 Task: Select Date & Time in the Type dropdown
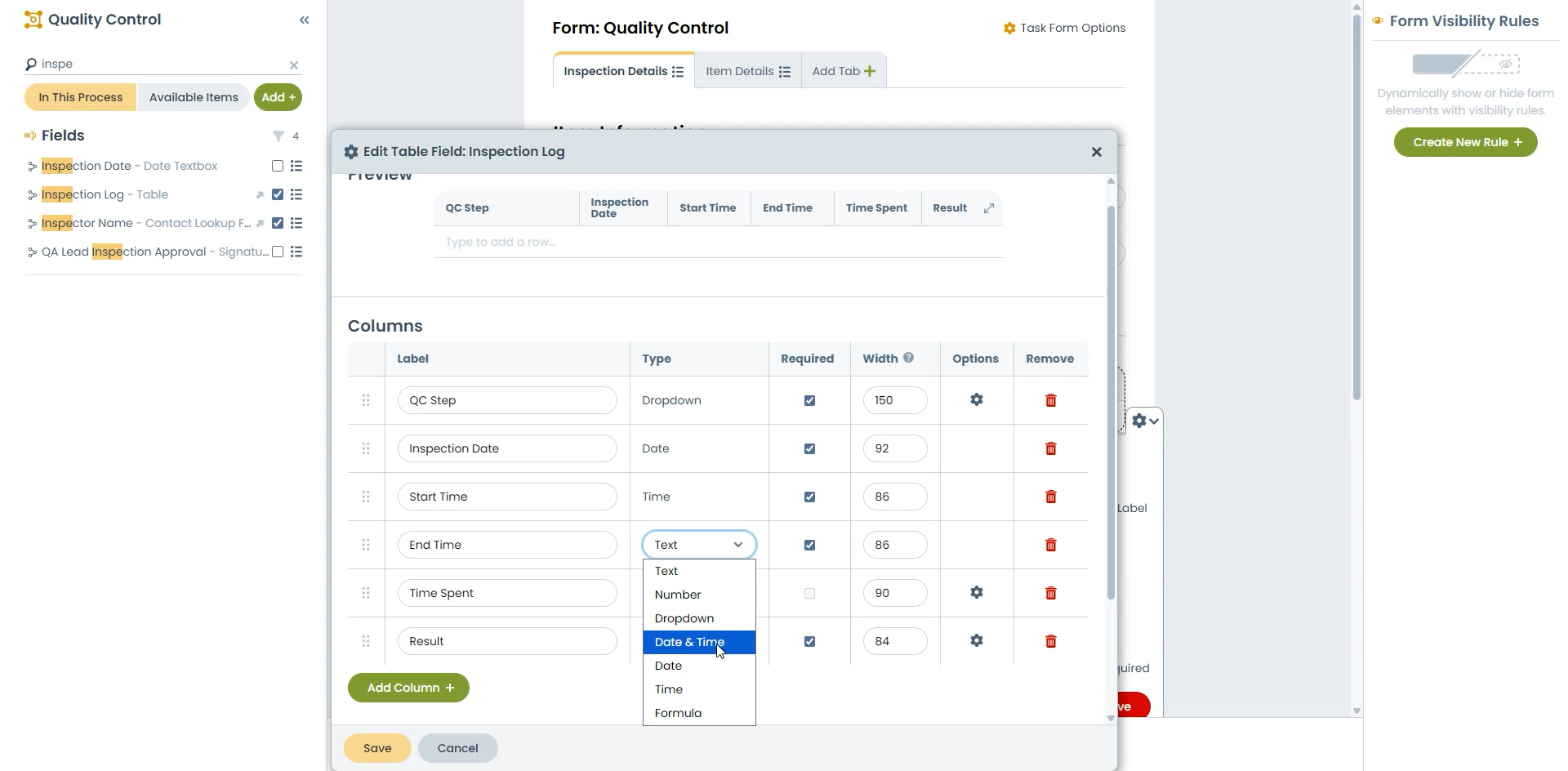tap(690, 642)
